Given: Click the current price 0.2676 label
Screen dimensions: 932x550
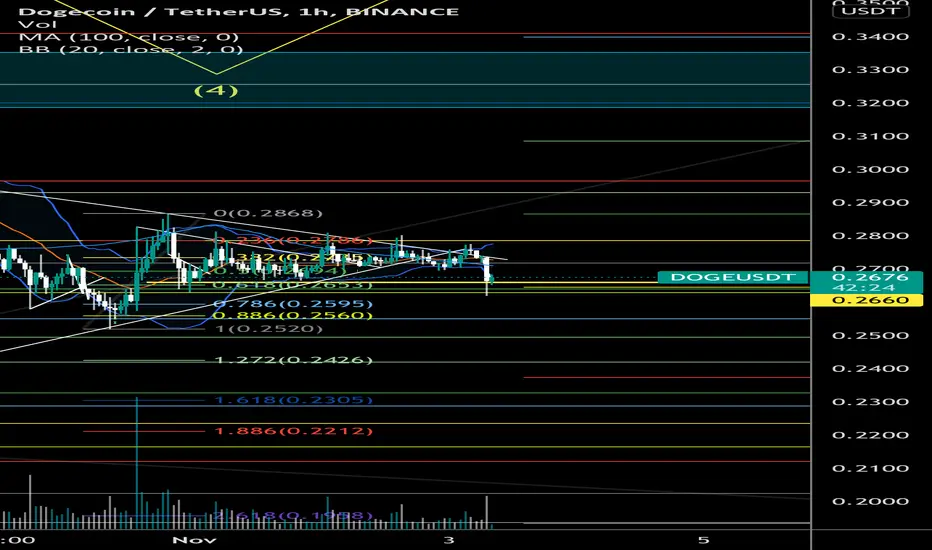Looking at the screenshot, I should [x=870, y=277].
